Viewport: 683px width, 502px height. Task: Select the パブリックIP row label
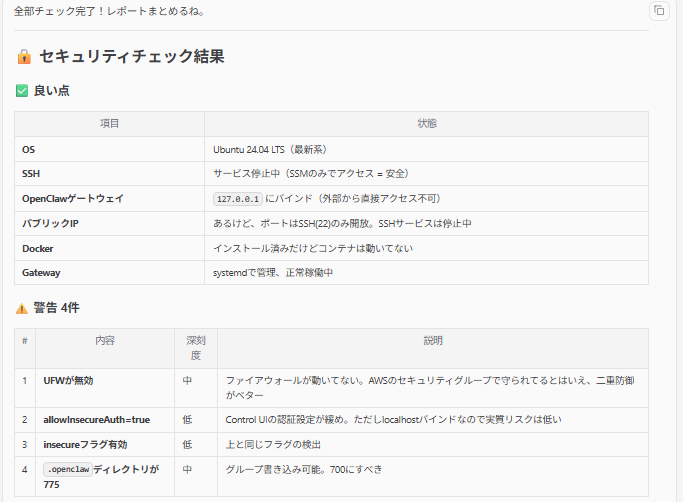pos(50,223)
